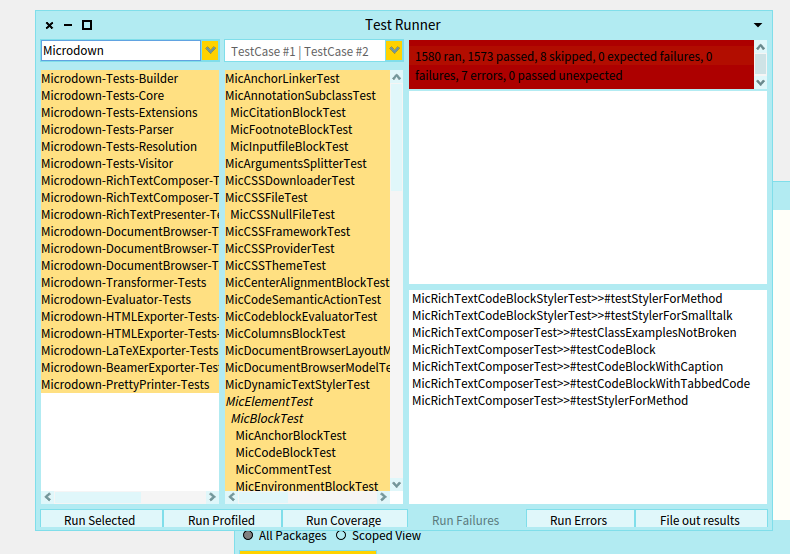Select Microdown-PrettyPrinter-Tests package

(130, 385)
